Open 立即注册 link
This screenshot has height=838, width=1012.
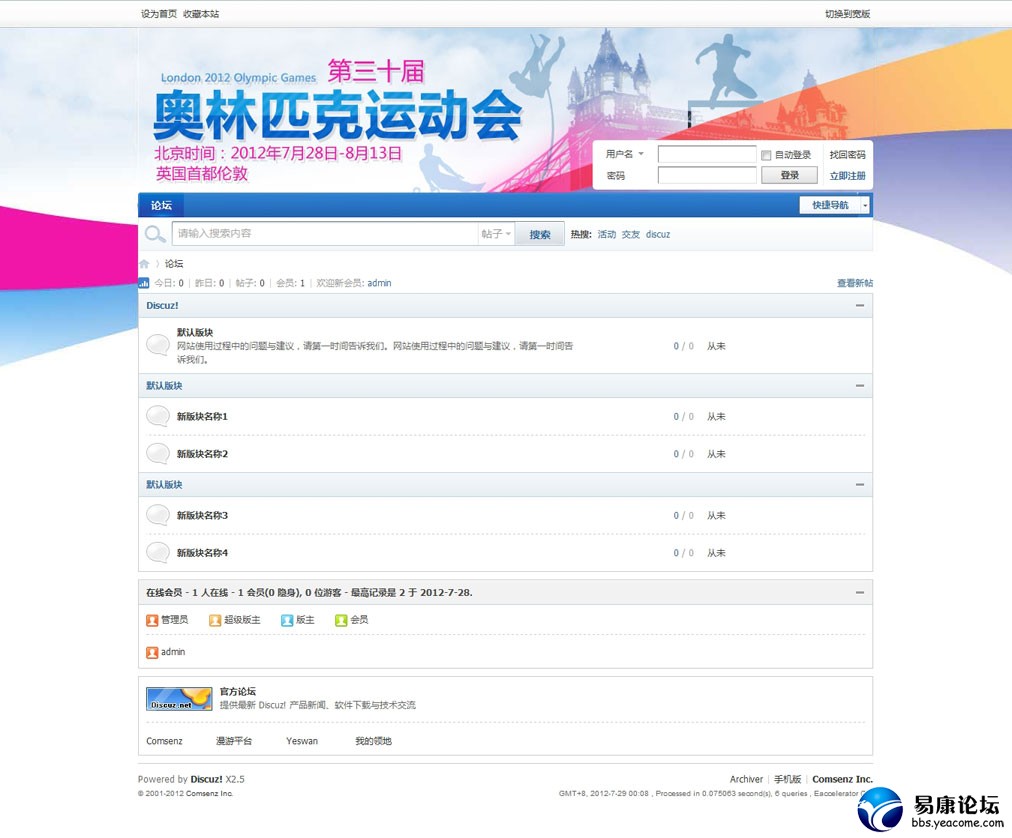847,176
